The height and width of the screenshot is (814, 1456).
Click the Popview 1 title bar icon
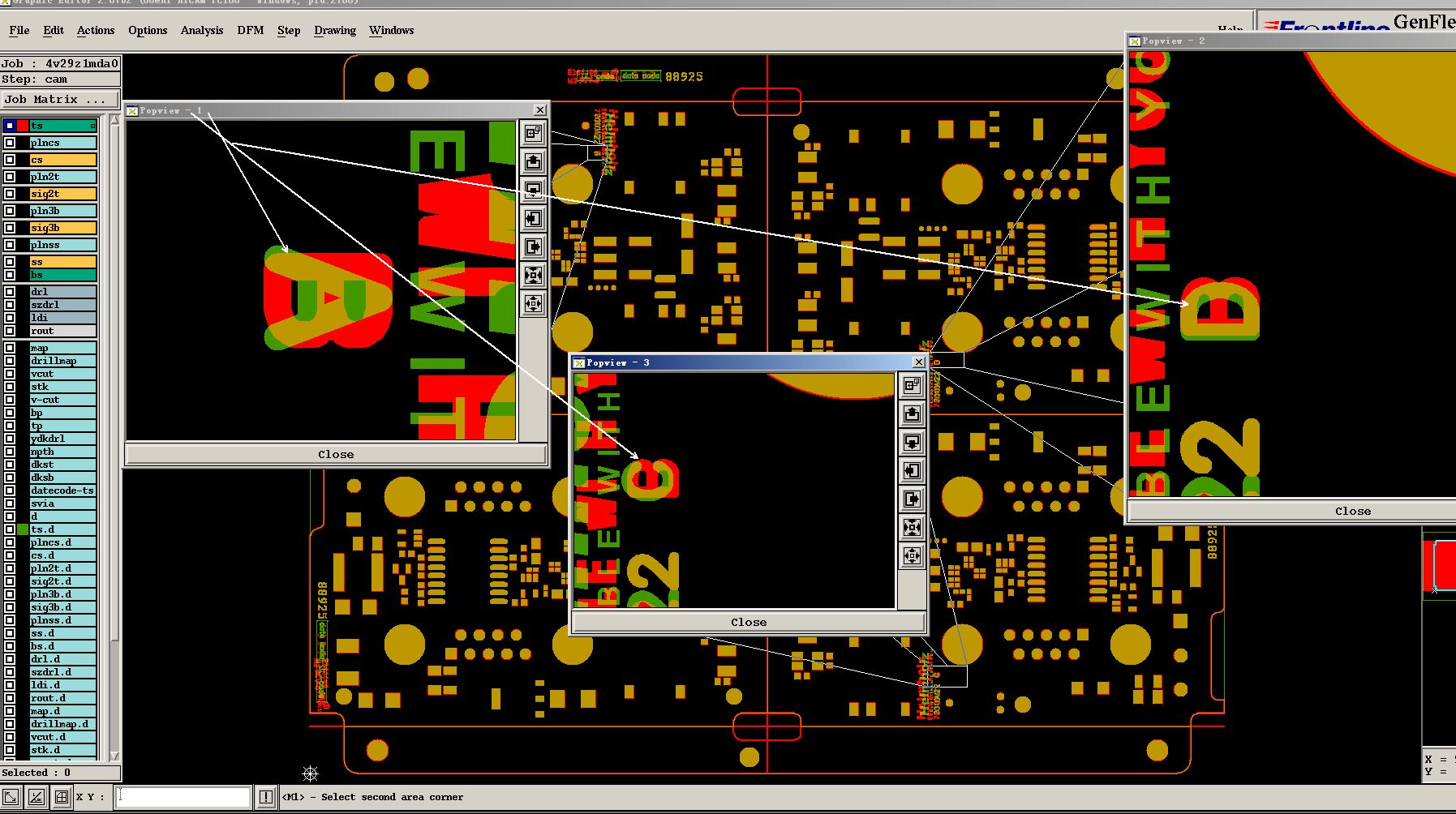132,111
